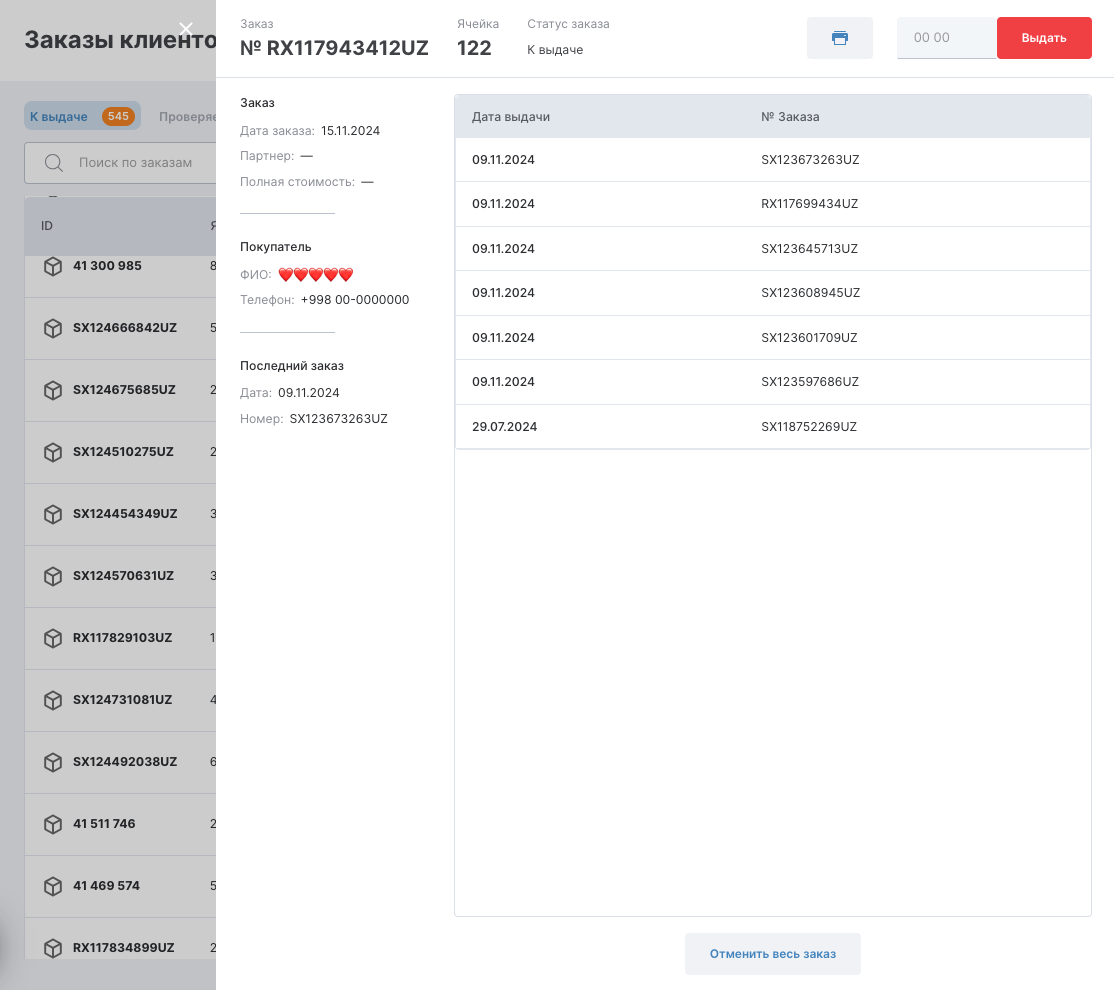1114x990 pixels.
Task: Click box icon of SX124731081UZ
Action: click(x=53, y=700)
